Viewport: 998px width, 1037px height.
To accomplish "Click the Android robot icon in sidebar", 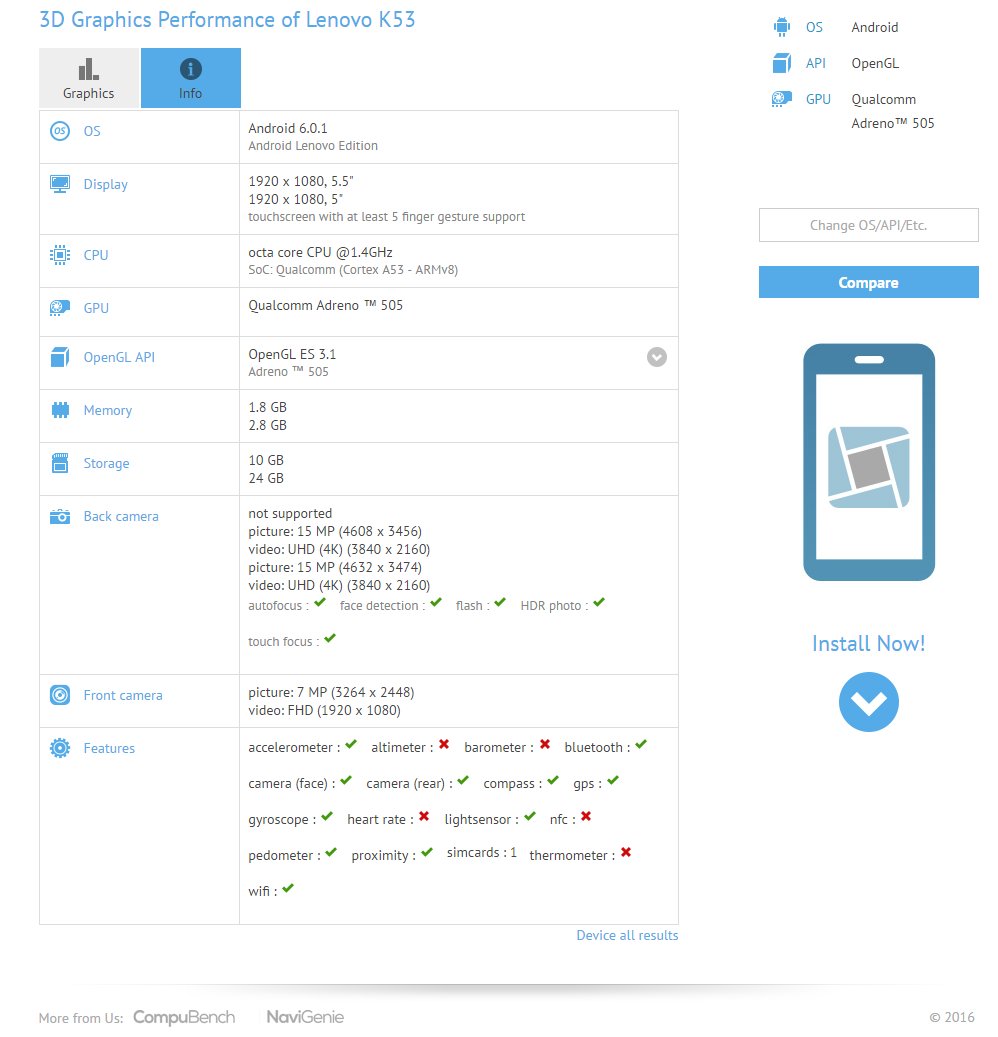I will click(x=782, y=27).
